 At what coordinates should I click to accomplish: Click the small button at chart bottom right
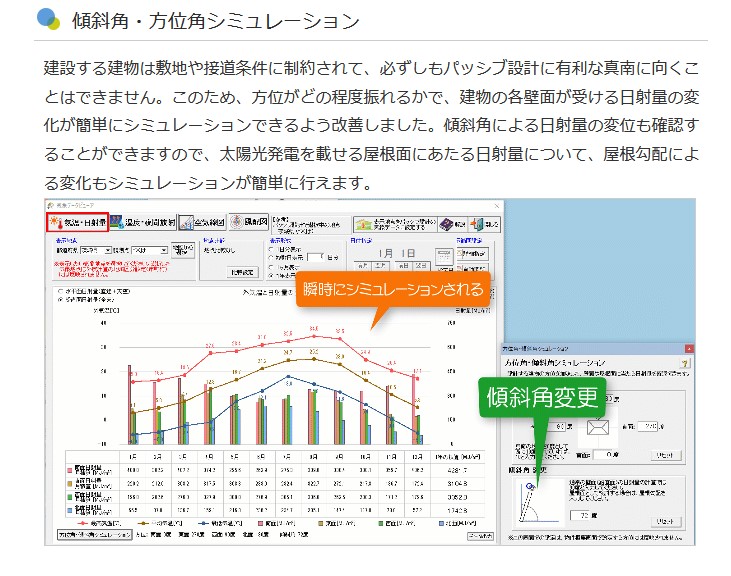(x=480, y=536)
